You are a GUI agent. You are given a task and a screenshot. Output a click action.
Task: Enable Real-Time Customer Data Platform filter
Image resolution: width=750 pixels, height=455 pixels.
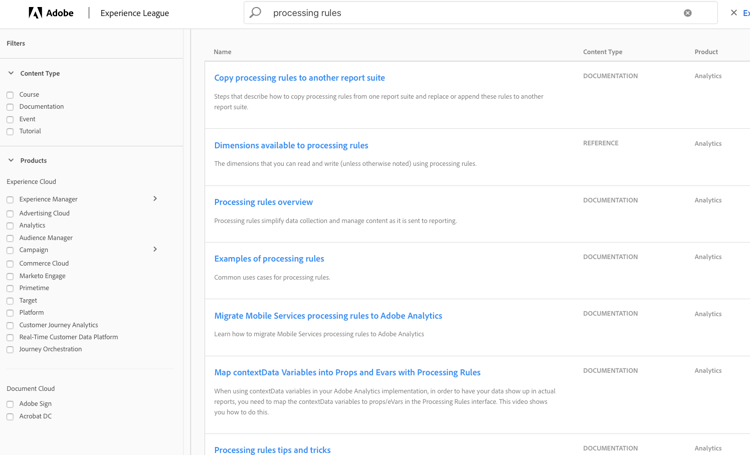click(10, 337)
